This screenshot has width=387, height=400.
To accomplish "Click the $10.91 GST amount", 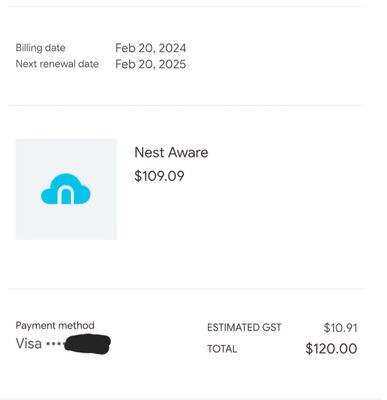I will pyautogui.click(x=340, y=328).
